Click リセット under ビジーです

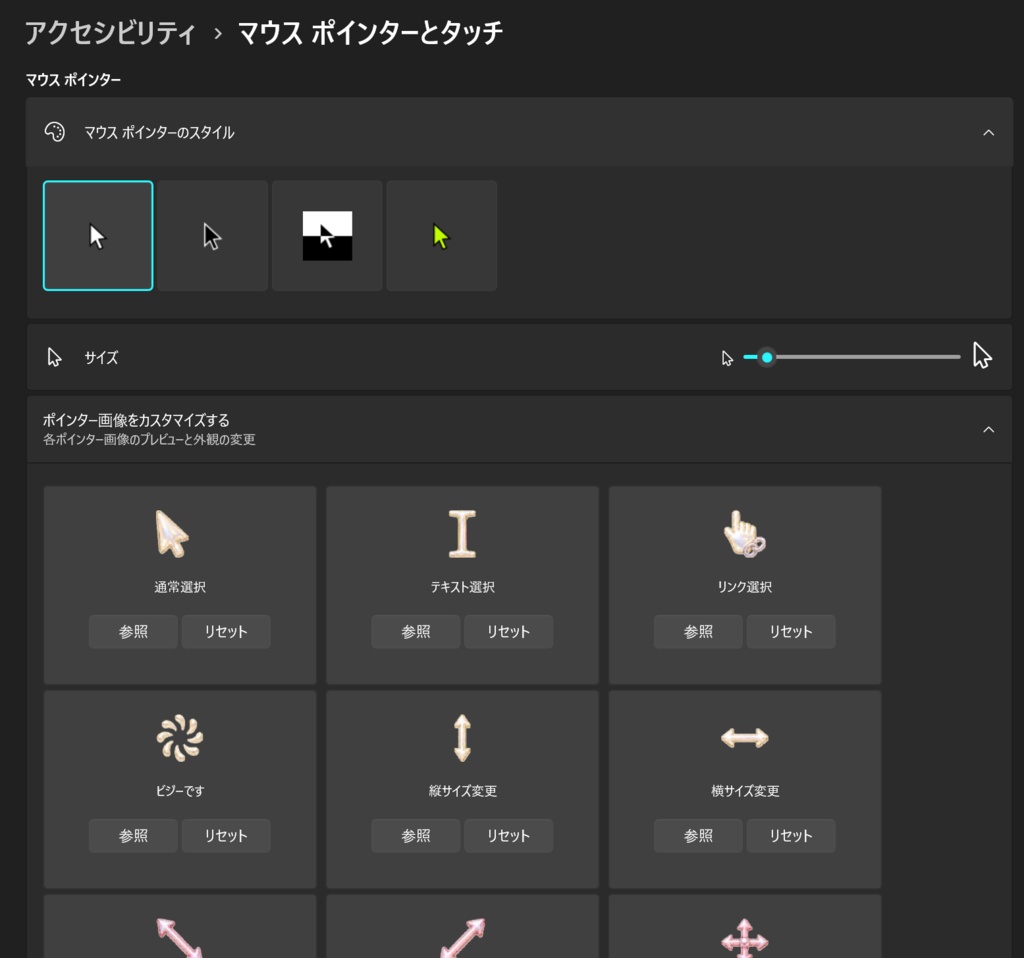click(x=226, y=836)
